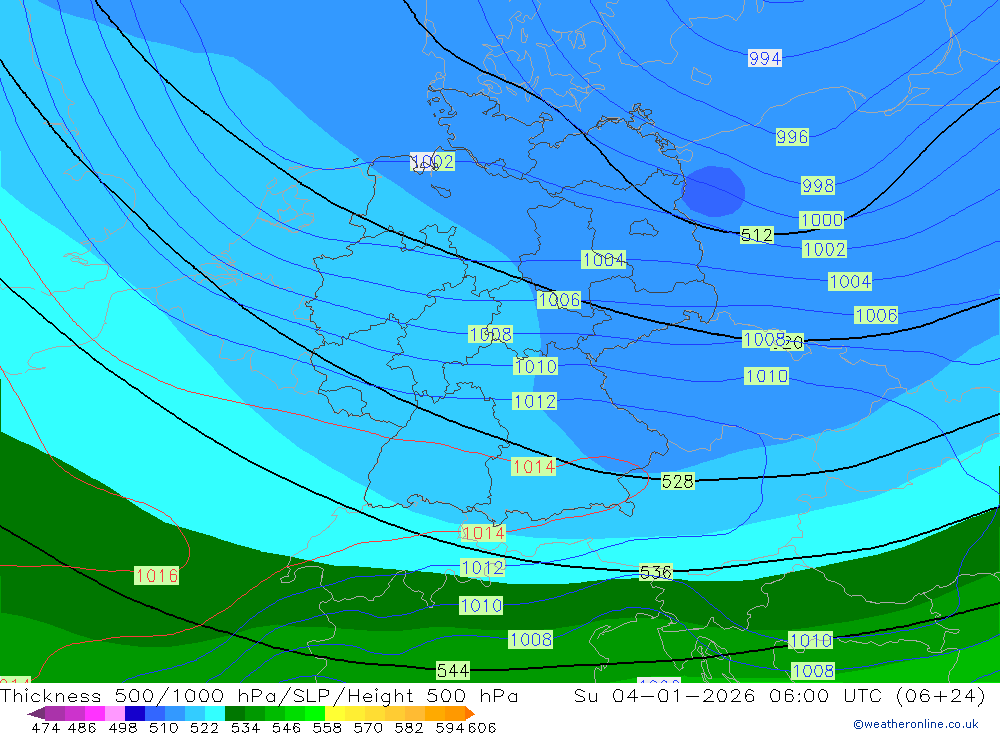This screenshot has height=733, width=1000.
Task: Click the red 1014 label beside the 1012 label above
Action: tap(533, 467)
